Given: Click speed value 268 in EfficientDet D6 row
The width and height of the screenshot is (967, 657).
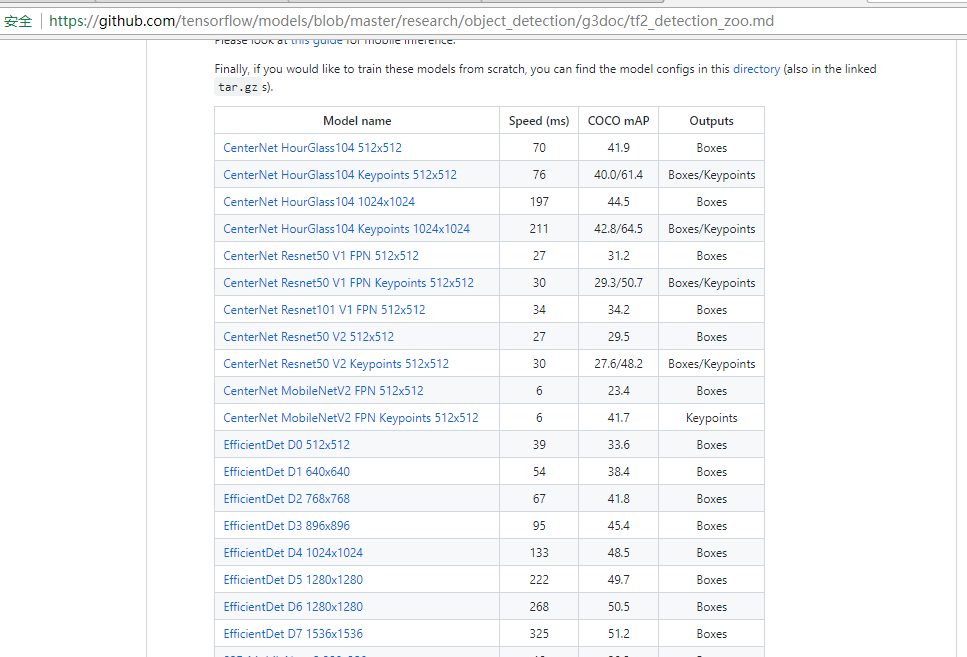Looking at the screenshot, I should (539, 607).
